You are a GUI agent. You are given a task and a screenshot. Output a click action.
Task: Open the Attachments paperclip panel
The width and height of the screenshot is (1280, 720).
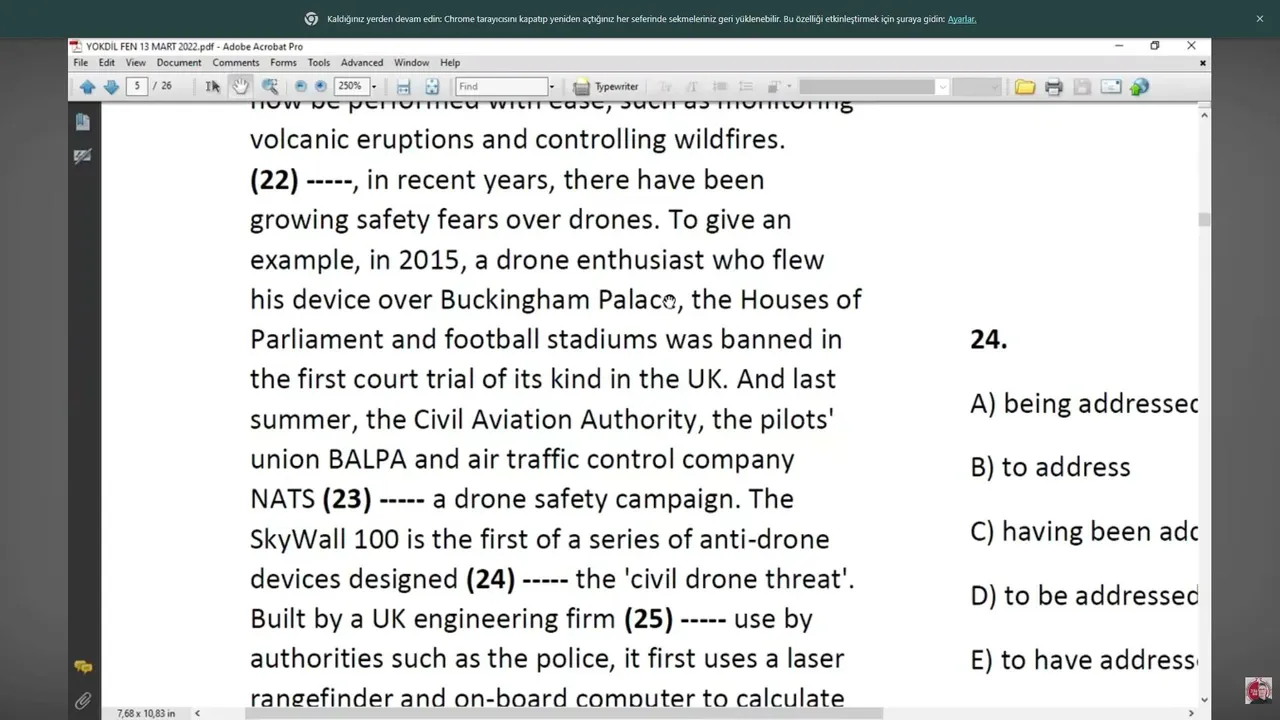(83, 701)
